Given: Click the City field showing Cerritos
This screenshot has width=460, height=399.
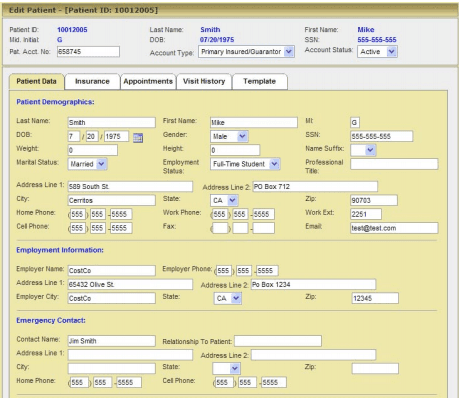Looking at the screenshot, I should [x=111, y=200].
